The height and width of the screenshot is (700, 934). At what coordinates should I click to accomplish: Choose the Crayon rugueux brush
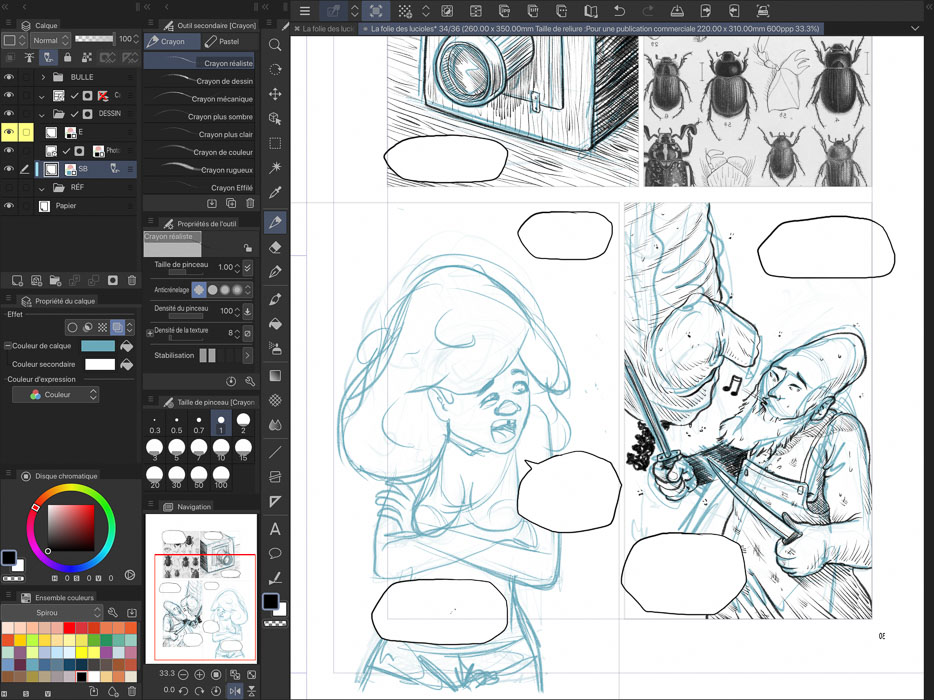pos(224,170)
